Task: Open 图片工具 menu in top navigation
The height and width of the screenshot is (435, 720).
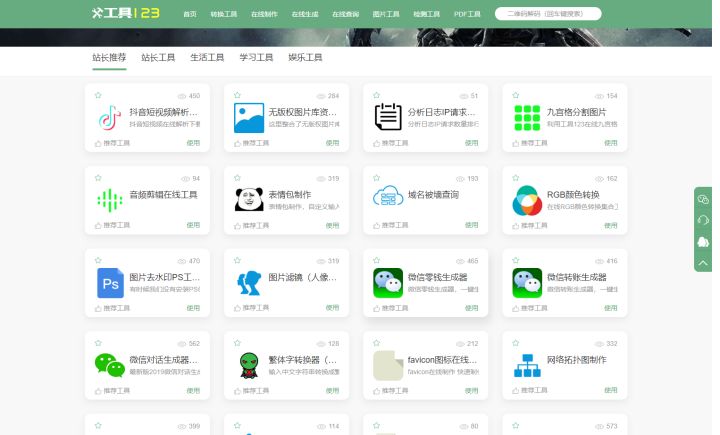Action: tap(386, 14)
